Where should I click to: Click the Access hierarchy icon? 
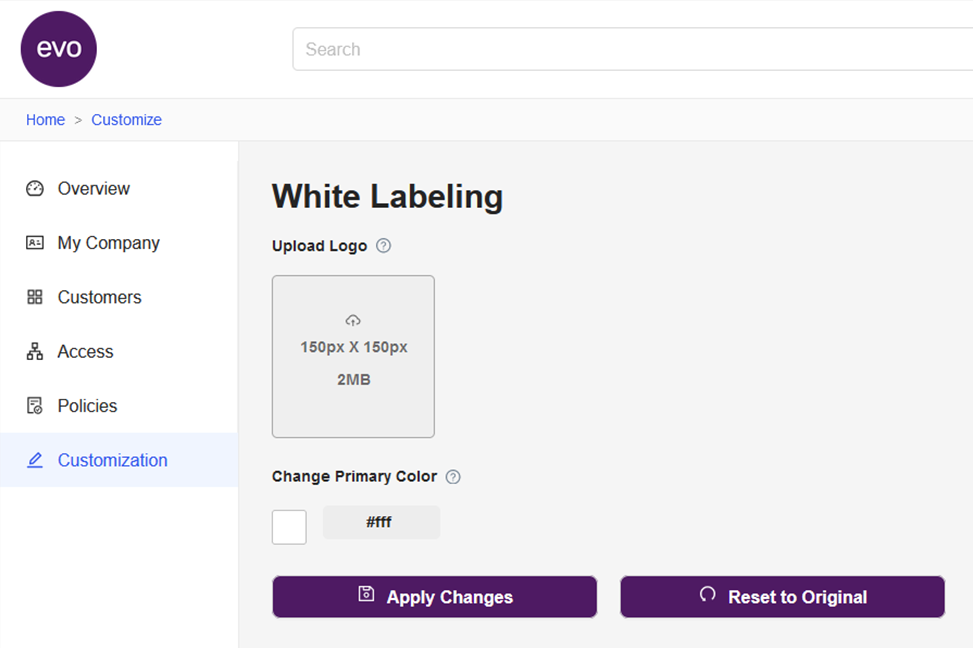click(x=35, y=352)
